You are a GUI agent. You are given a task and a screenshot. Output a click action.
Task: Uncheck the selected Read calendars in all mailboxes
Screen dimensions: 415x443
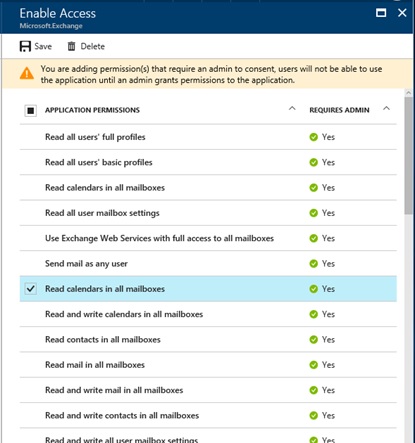(30, 289)
